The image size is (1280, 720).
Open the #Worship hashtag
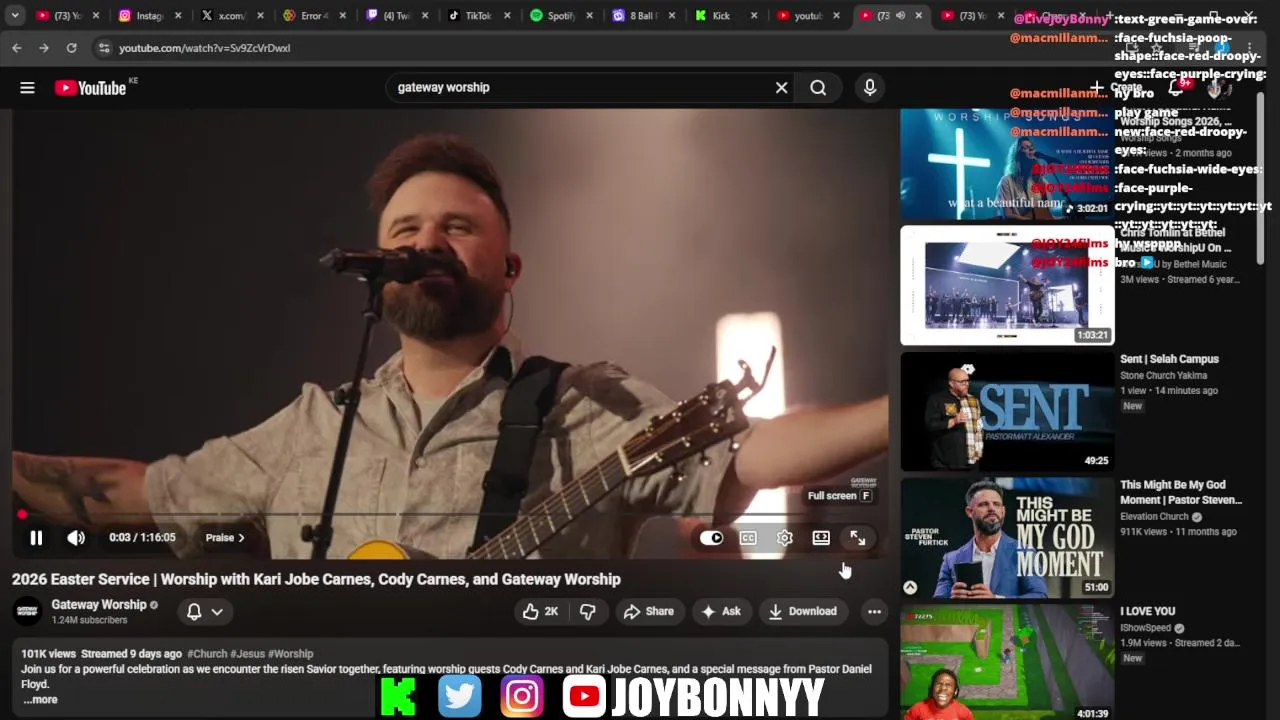point(290,654)
